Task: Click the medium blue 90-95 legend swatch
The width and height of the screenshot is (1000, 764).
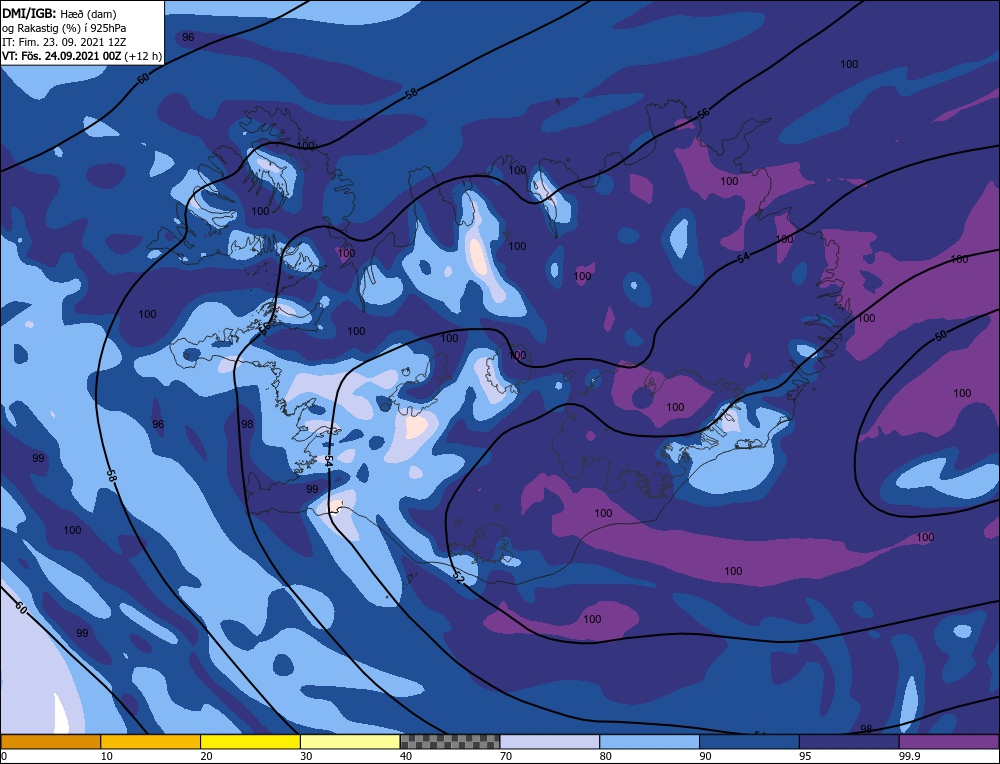Action: 749,741
